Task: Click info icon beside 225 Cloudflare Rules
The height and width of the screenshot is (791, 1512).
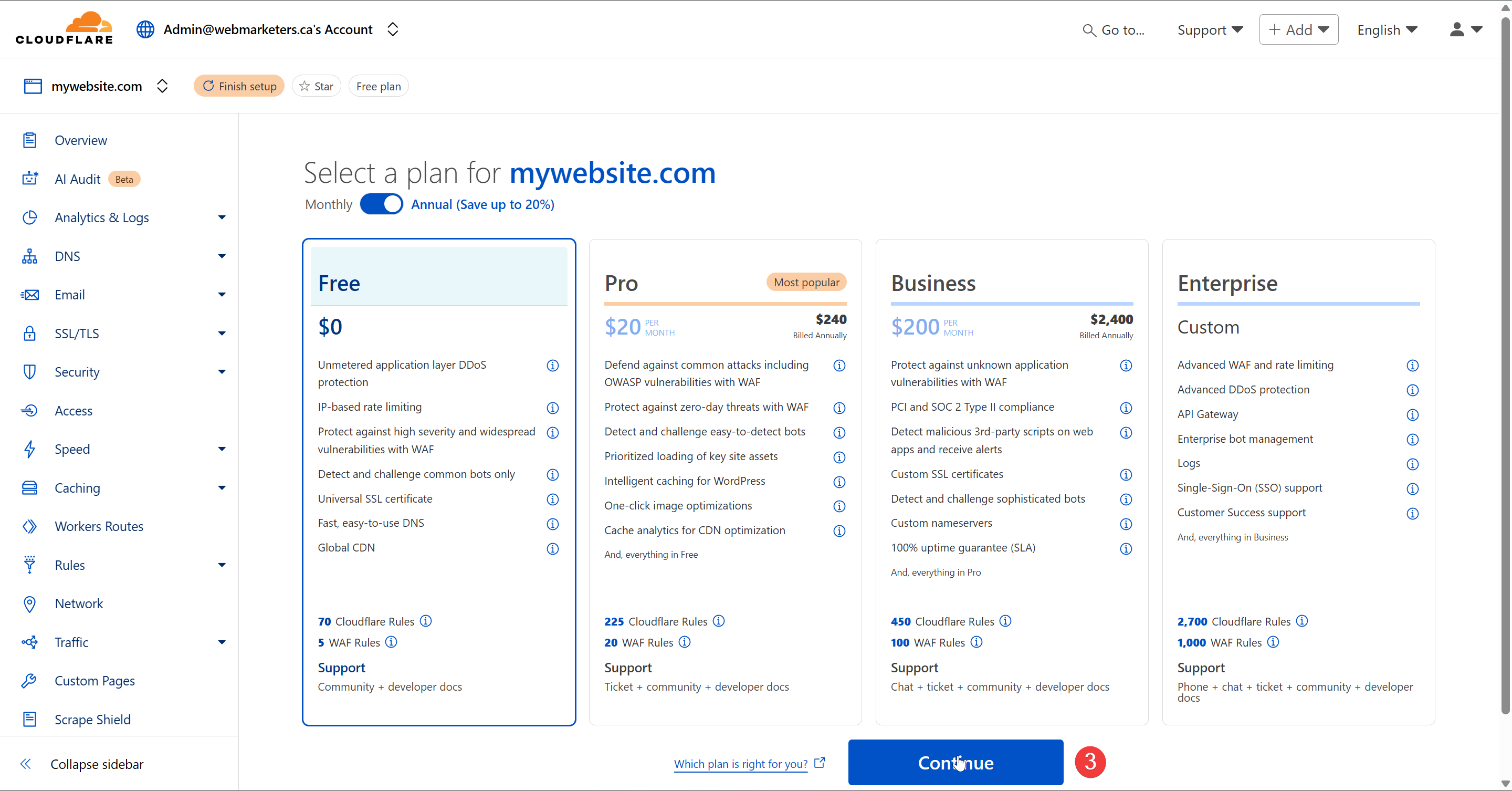Action: (x=718, y=621)
